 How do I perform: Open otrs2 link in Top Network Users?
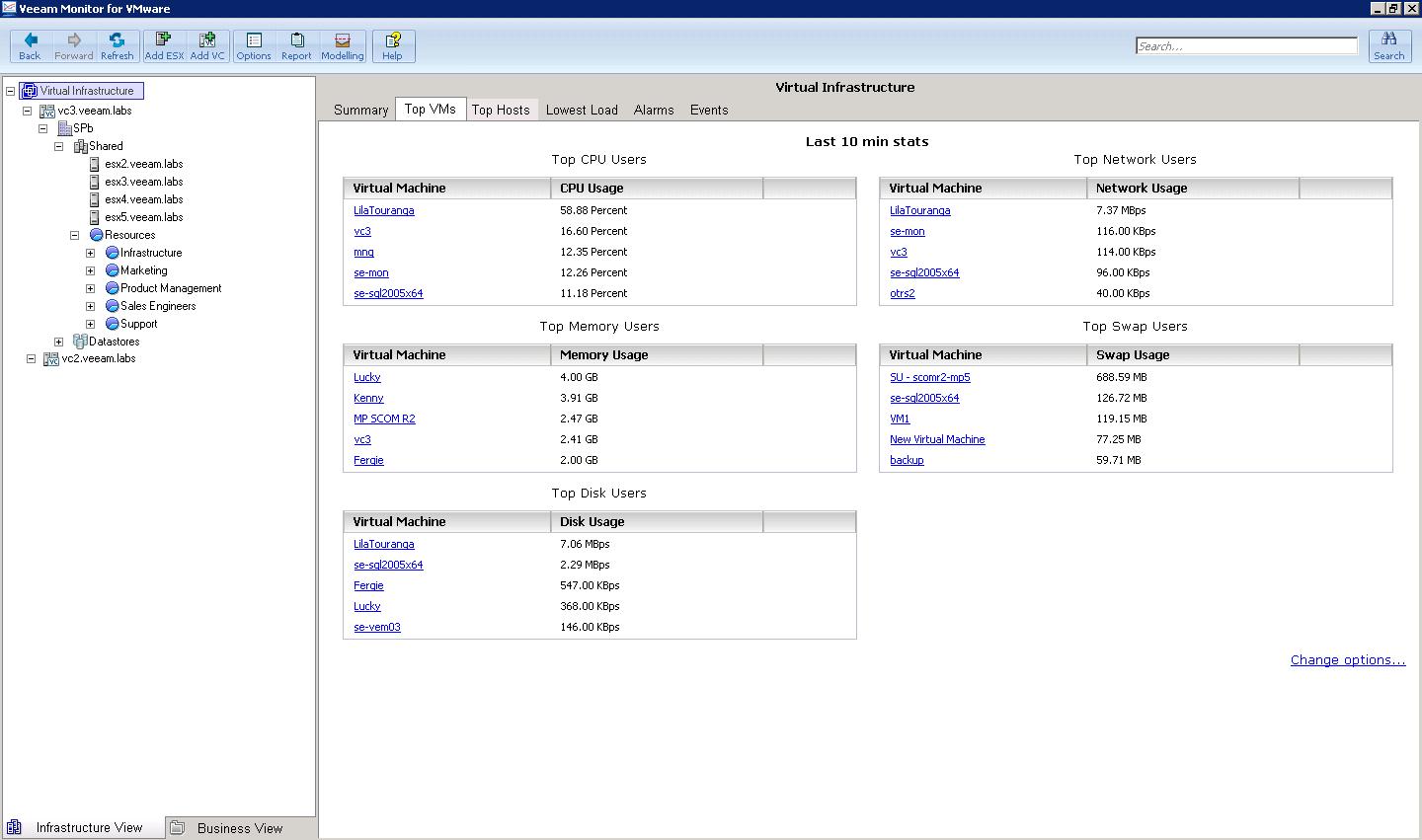pyautogui.click(x=903, y=293)
